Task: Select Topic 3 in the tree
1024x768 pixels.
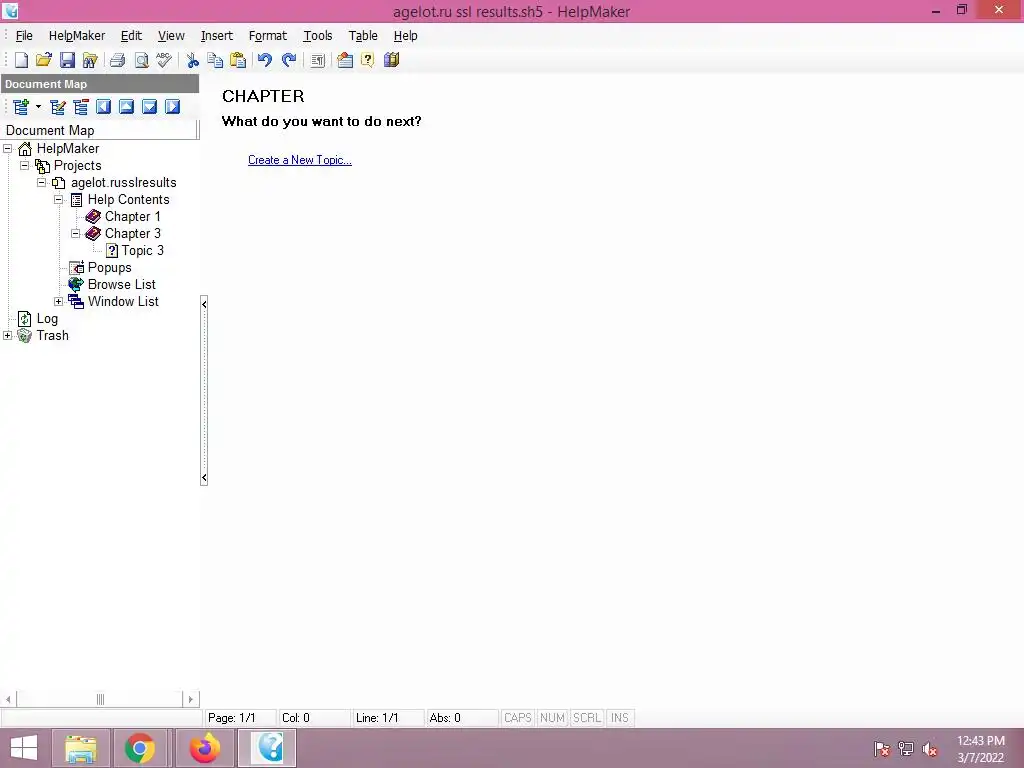Action: tap(142, 250)
